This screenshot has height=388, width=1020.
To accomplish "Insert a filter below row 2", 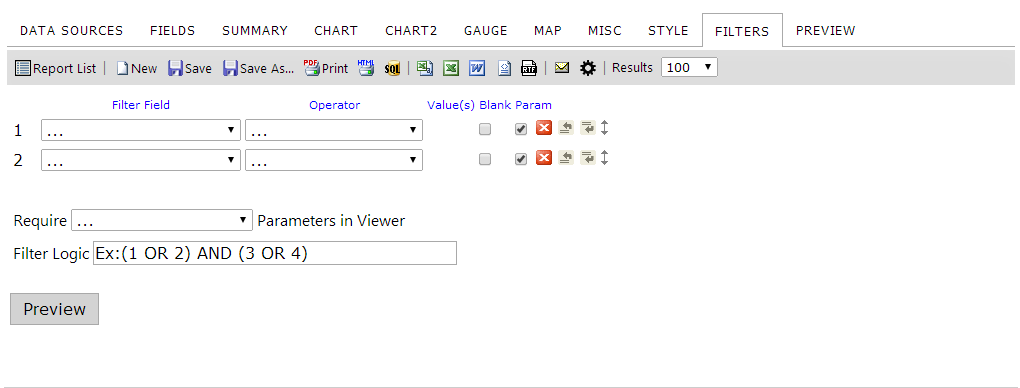I will (588, 158).
